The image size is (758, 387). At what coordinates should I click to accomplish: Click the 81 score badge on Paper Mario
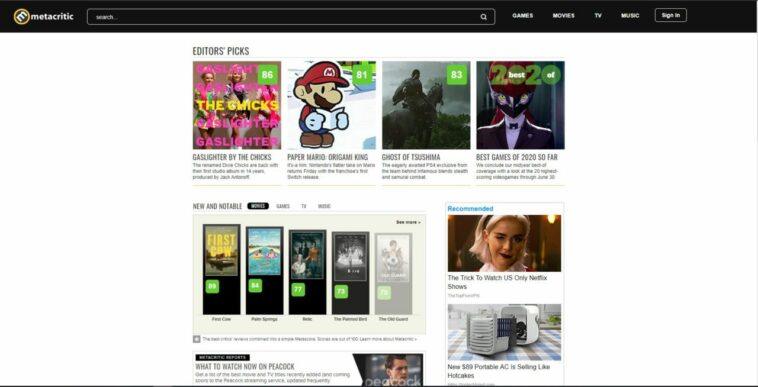[x=362, y=75]
